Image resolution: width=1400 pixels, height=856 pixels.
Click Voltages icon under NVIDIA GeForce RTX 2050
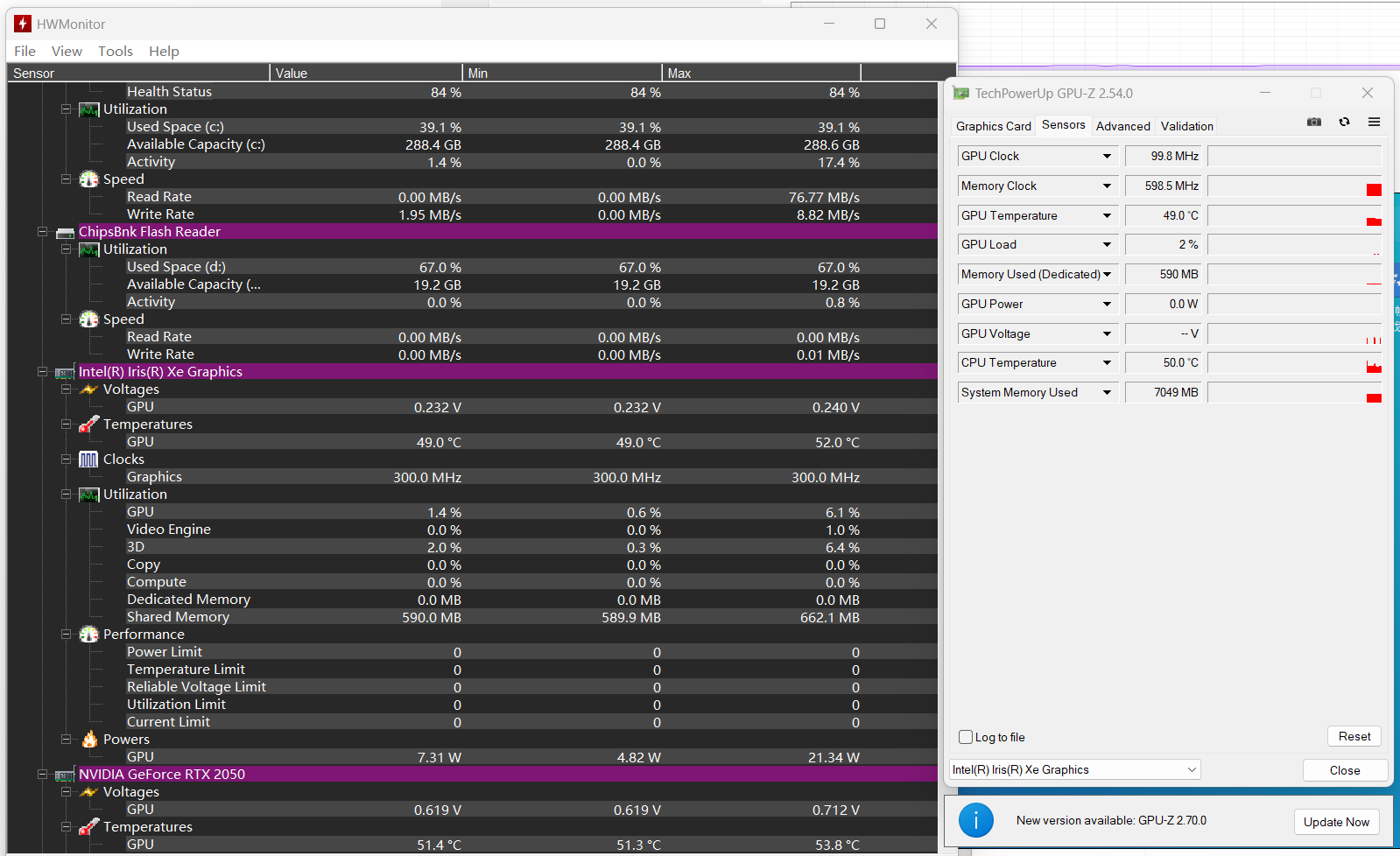88,792
